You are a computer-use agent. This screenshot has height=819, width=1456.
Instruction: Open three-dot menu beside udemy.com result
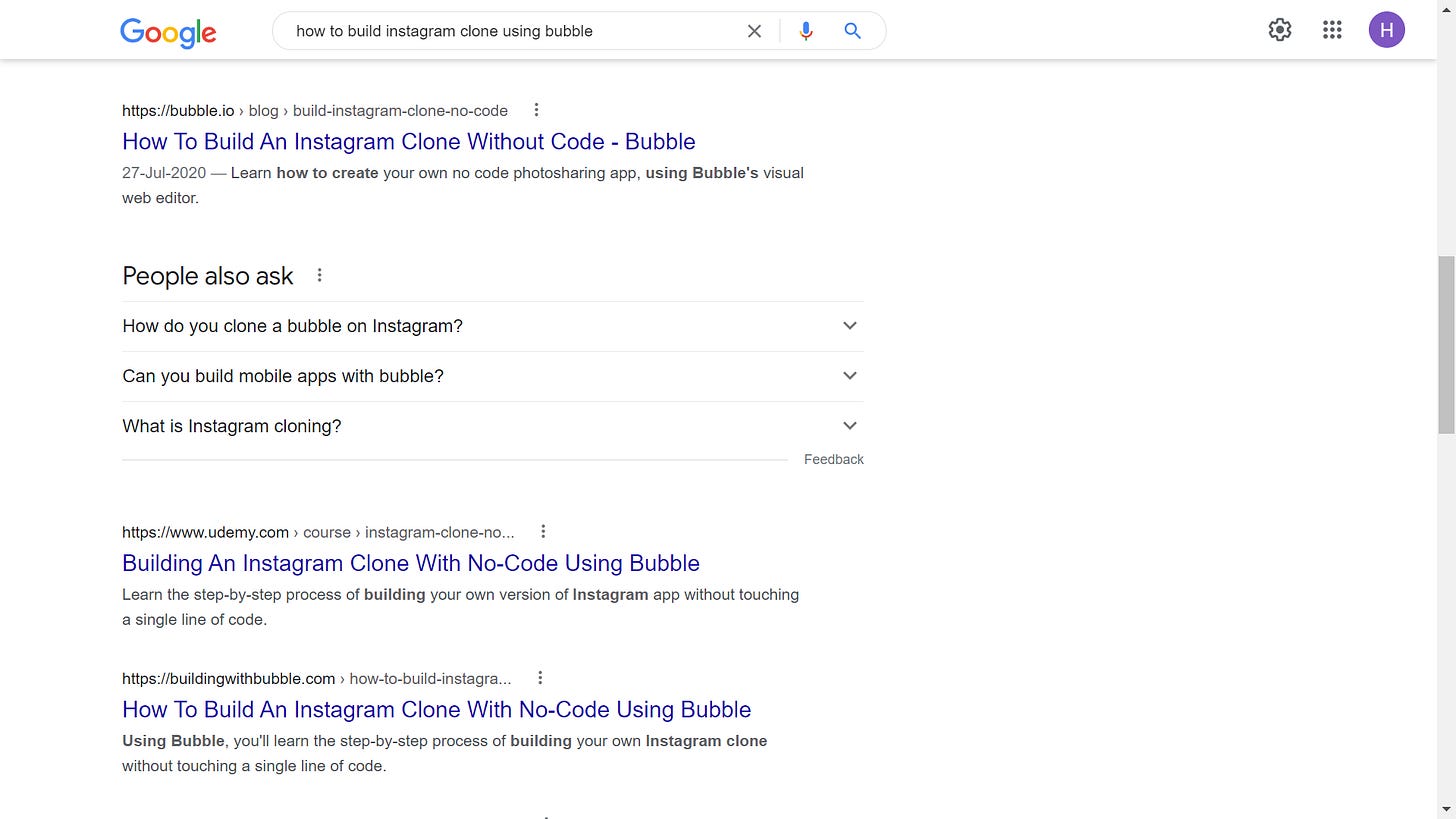click(543, 532)
